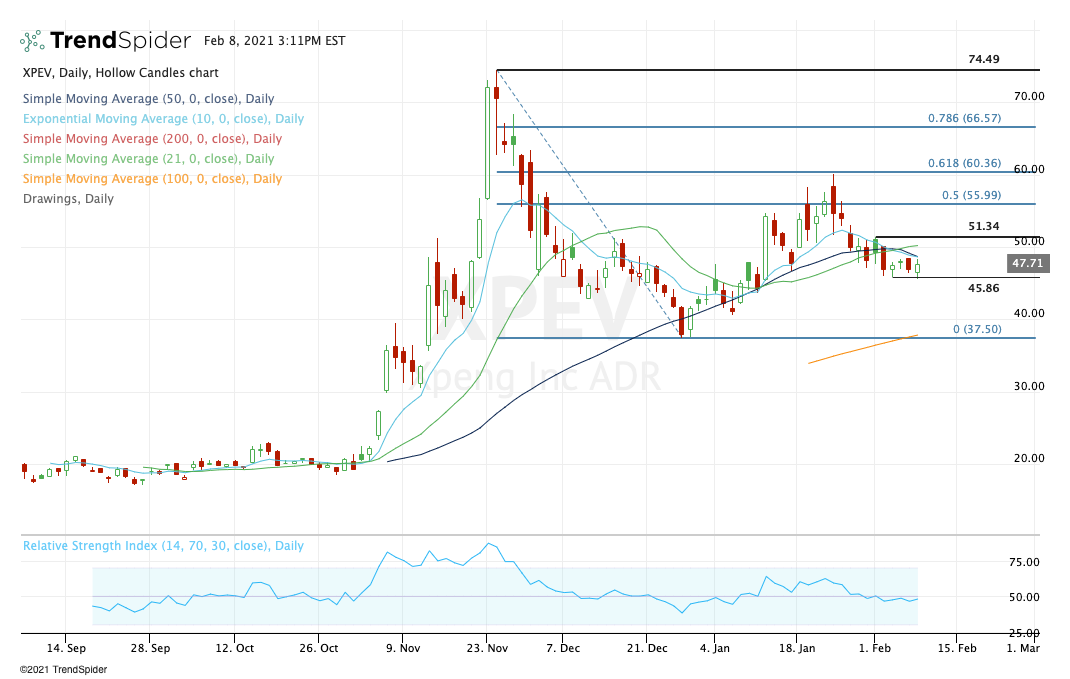The width and height of the screenshot is (1070, 679).
Task: Select the 51.34 resistance level label
Action: [x=984, y=227]
